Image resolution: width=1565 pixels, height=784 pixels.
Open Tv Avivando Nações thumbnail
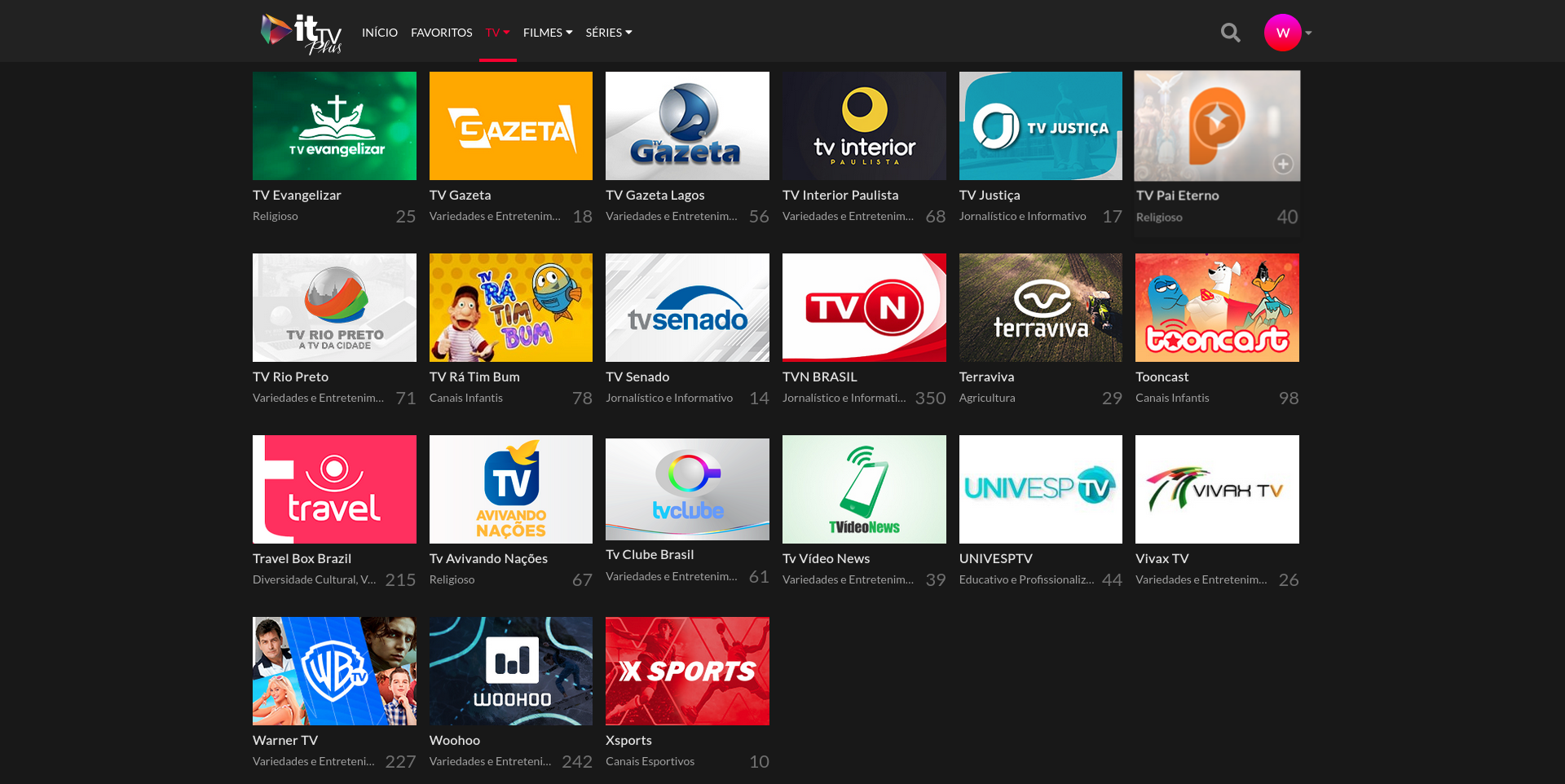(511, 489)
